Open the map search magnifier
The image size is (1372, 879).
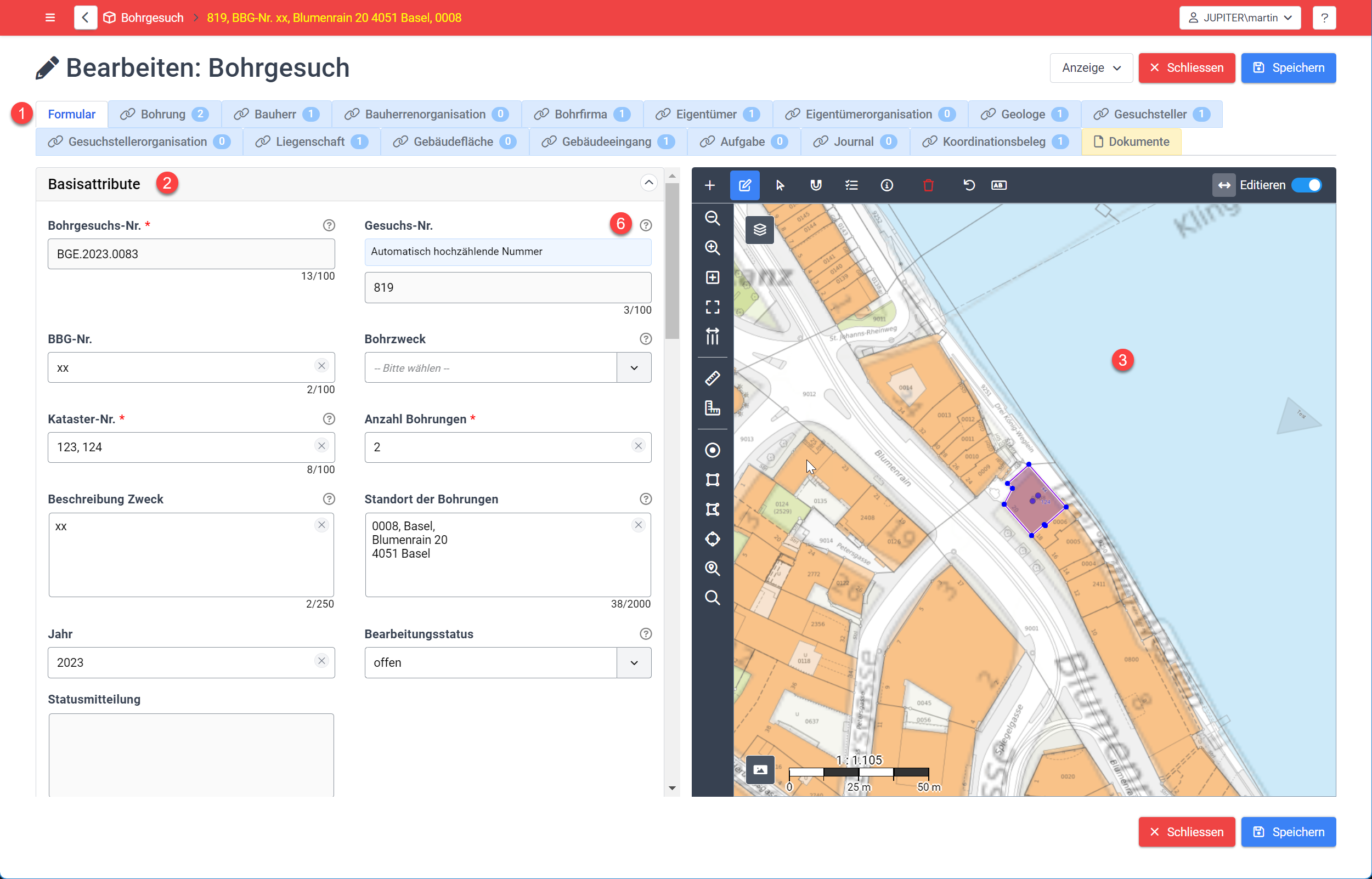712,598
